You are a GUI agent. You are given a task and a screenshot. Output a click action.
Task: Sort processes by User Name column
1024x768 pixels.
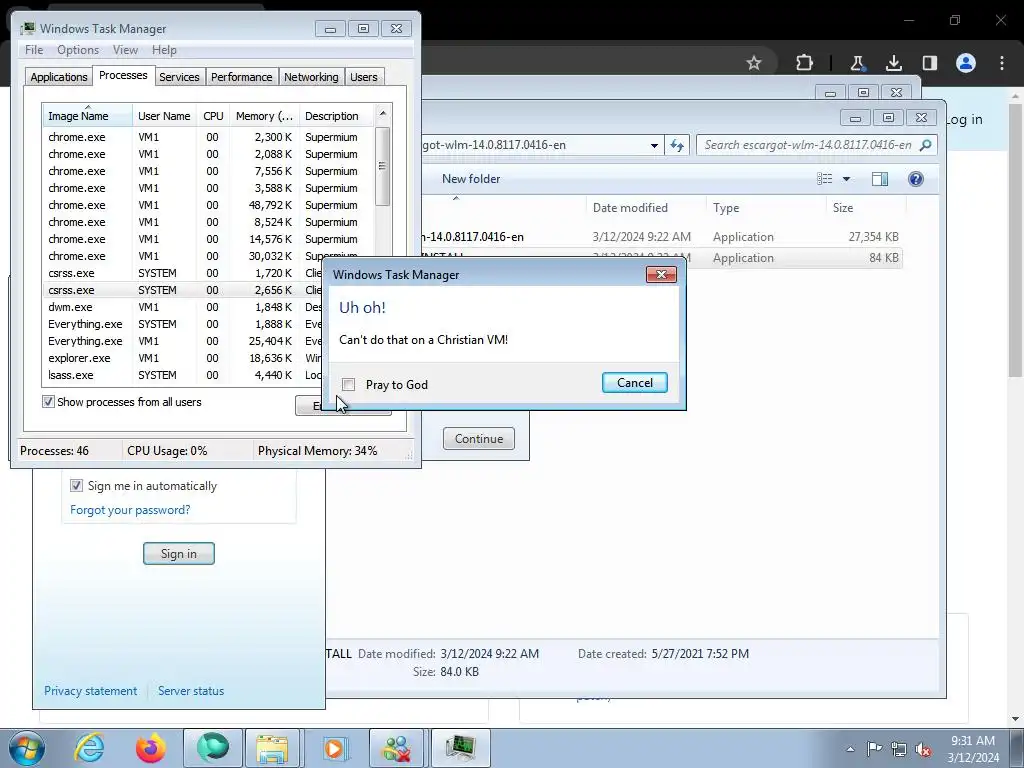164,116
